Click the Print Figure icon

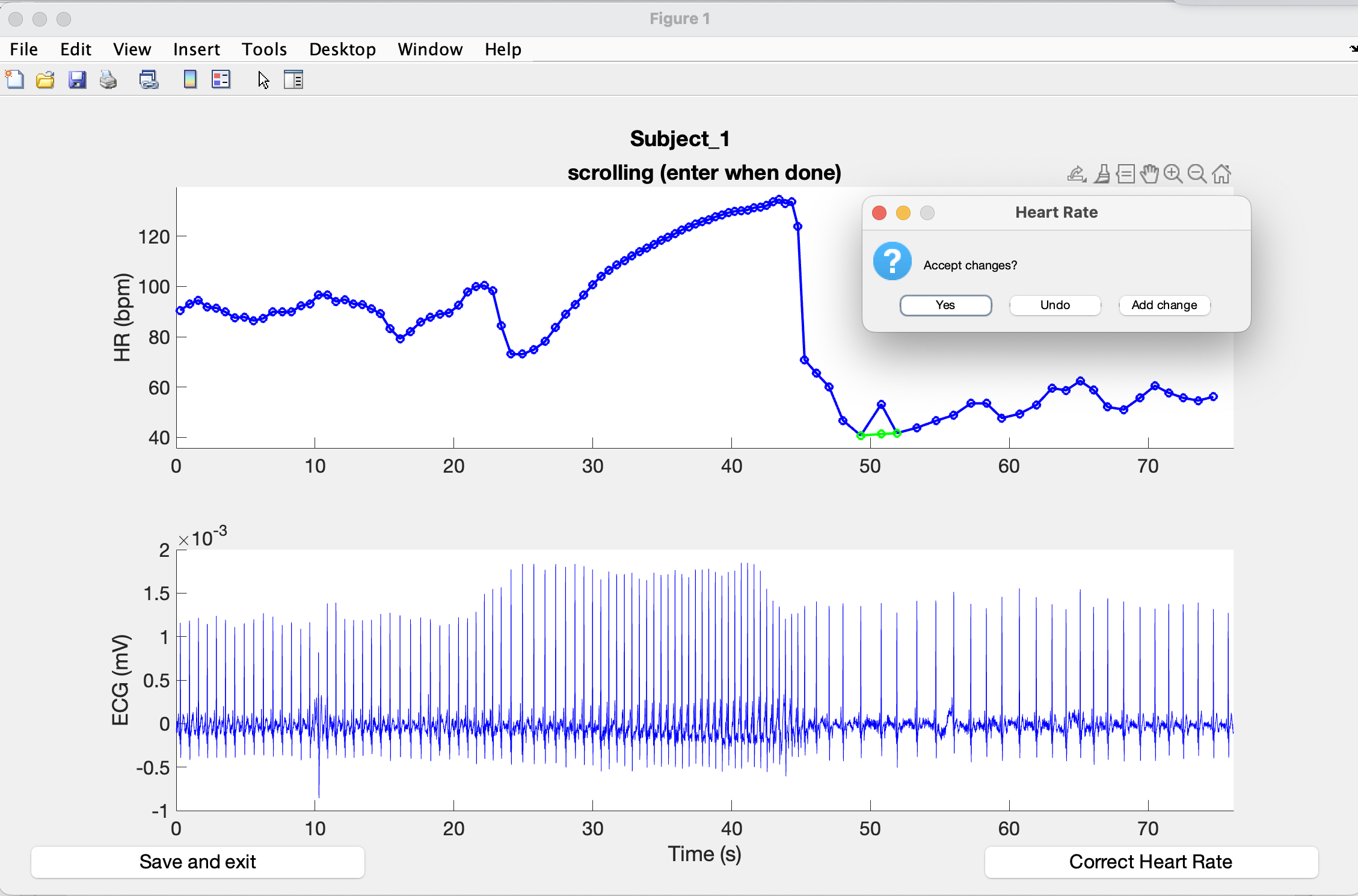pyautogui.click(x=108, y=80)
